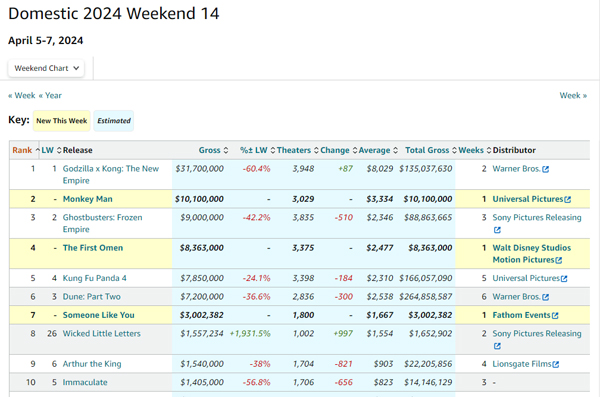This screenshot has height=397, width=600.
Task: Open external link icon next to Lionsgate Films
Action: [556, 364]
